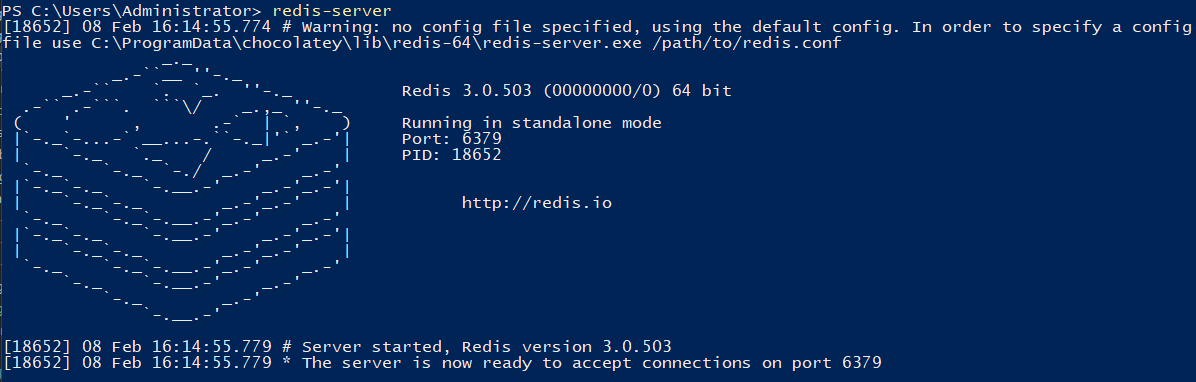Click the Server started log line
Image resolution: width=1196 pixels, height=382 pixels.
tap(337, 347)
